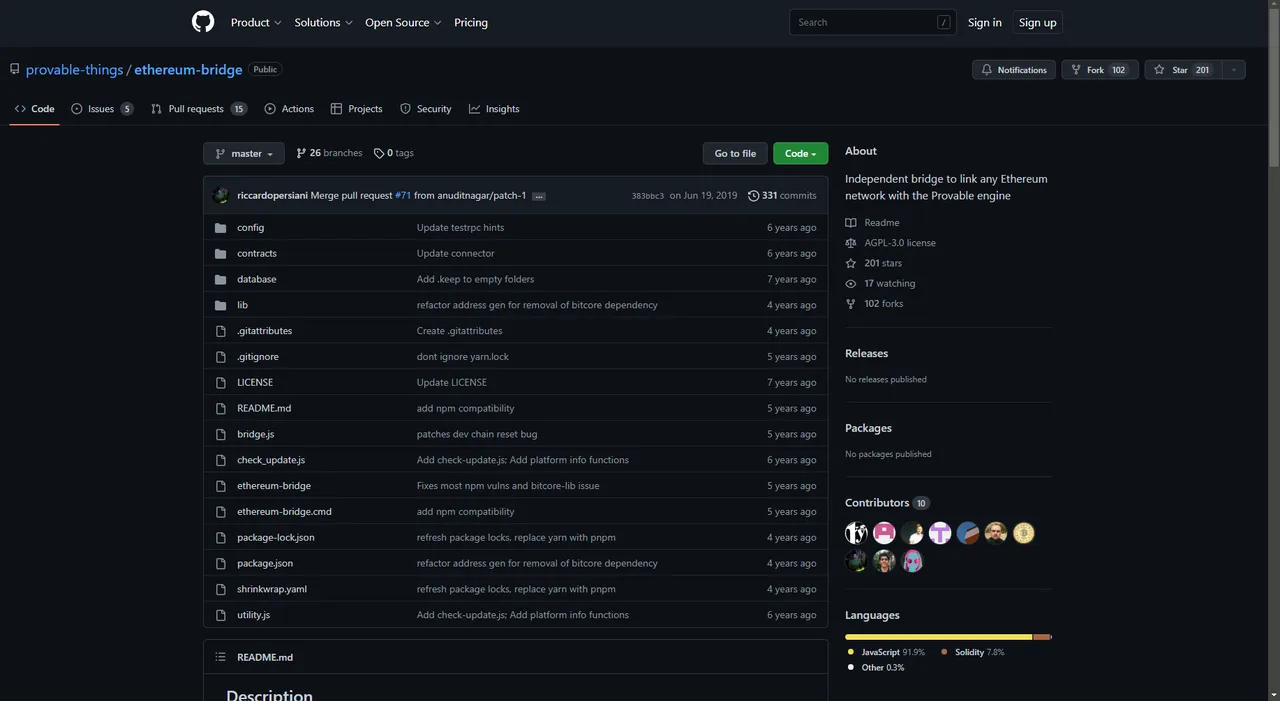The image size is (1280, 701).
Task: Click the riccardopersiani avatar in commit row
Action: 221,196
